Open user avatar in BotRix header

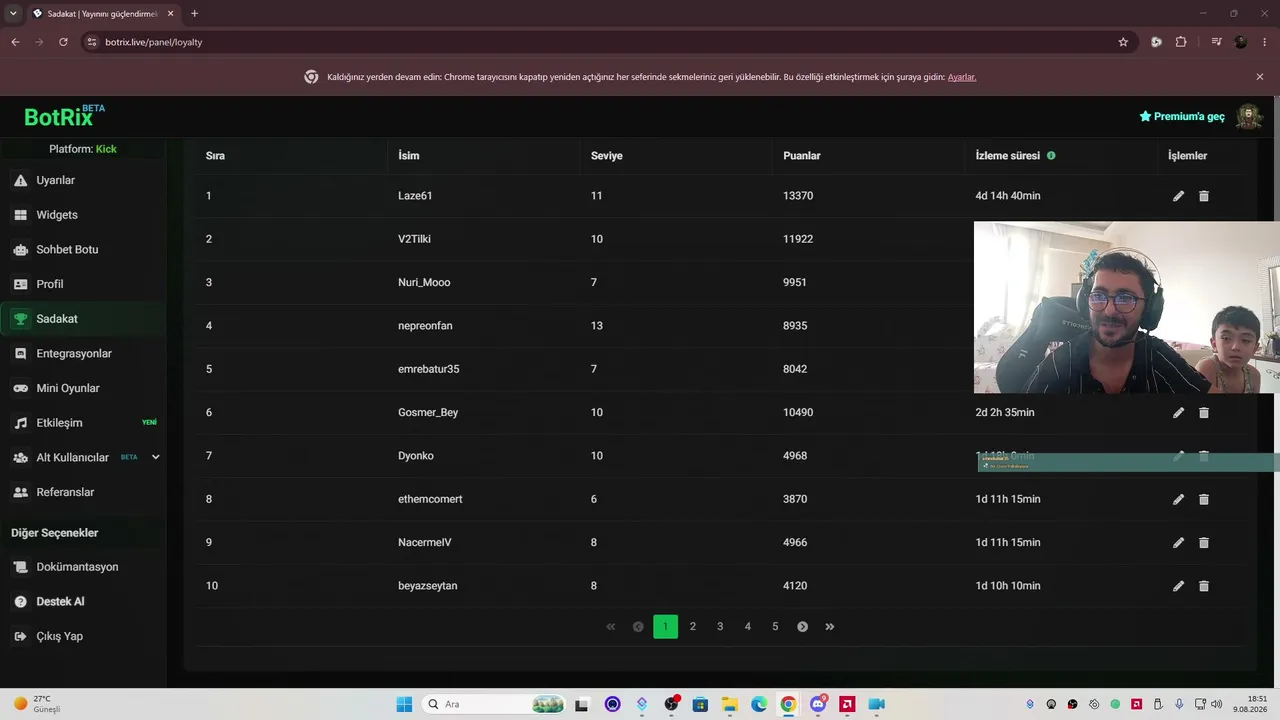(x=1248, y=116)
